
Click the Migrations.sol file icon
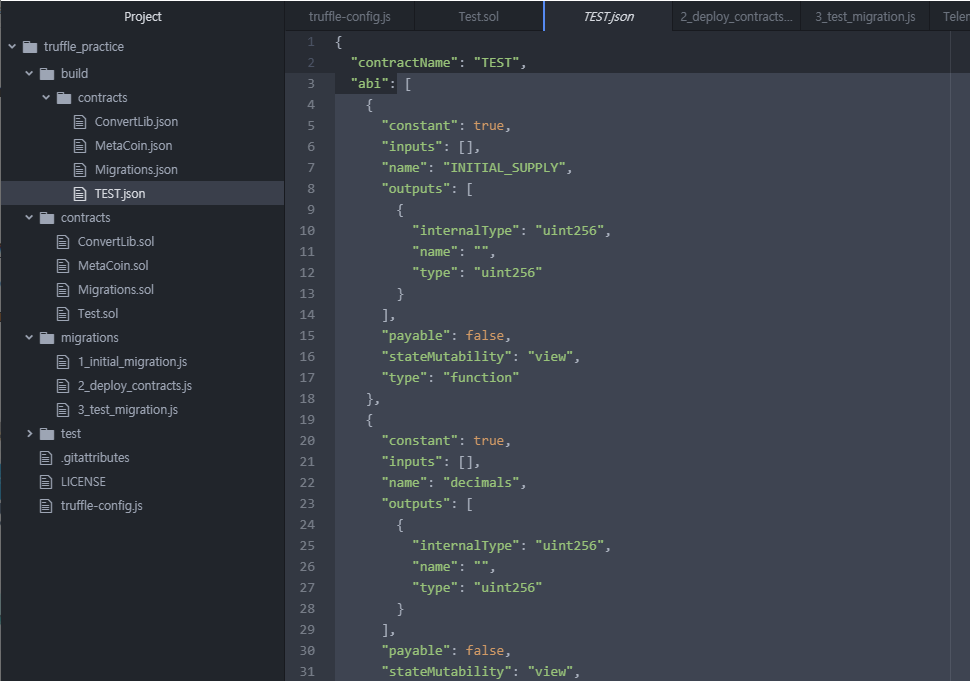coord(63,289)
